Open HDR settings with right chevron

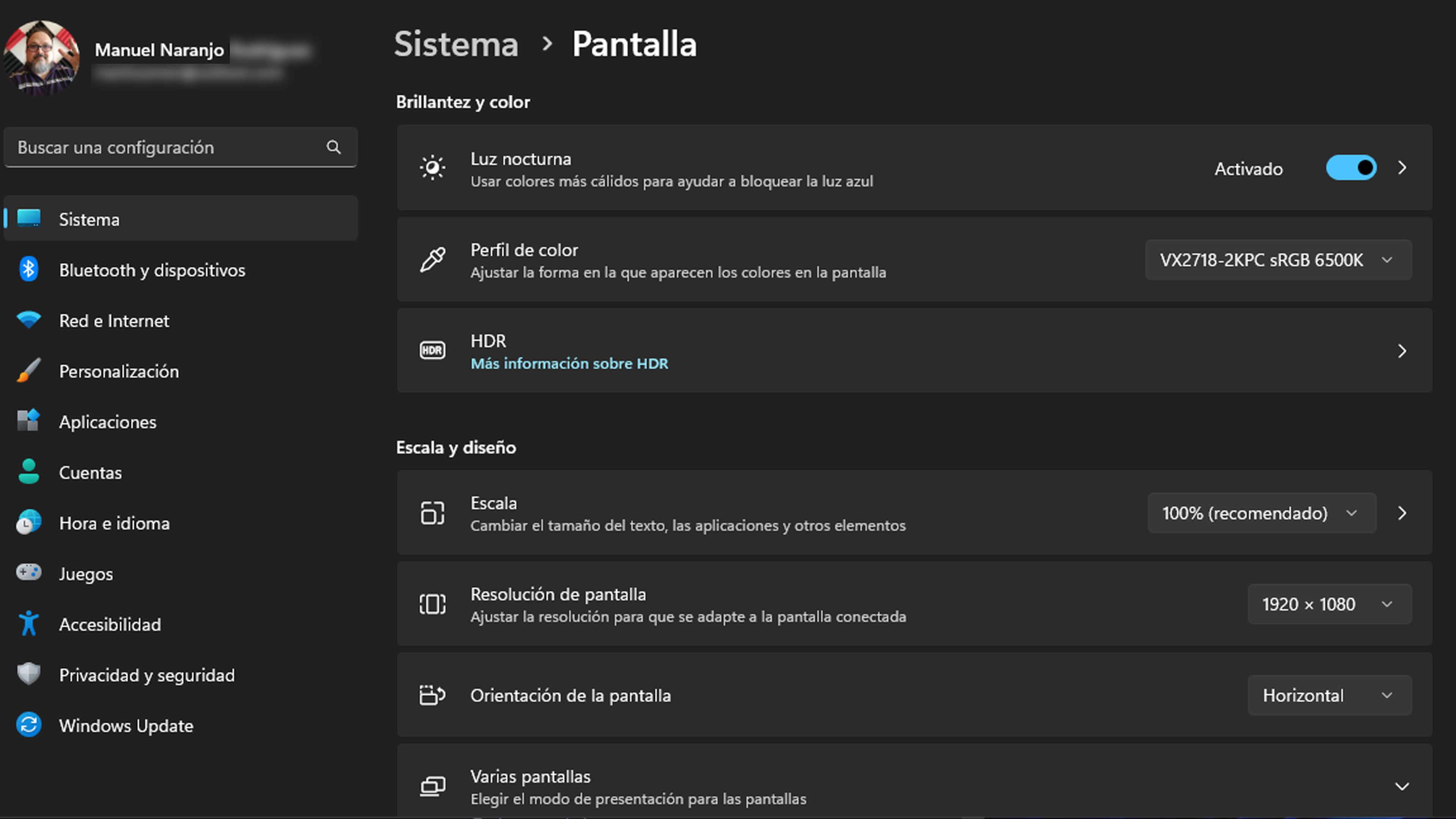[x=1402, y=351]
